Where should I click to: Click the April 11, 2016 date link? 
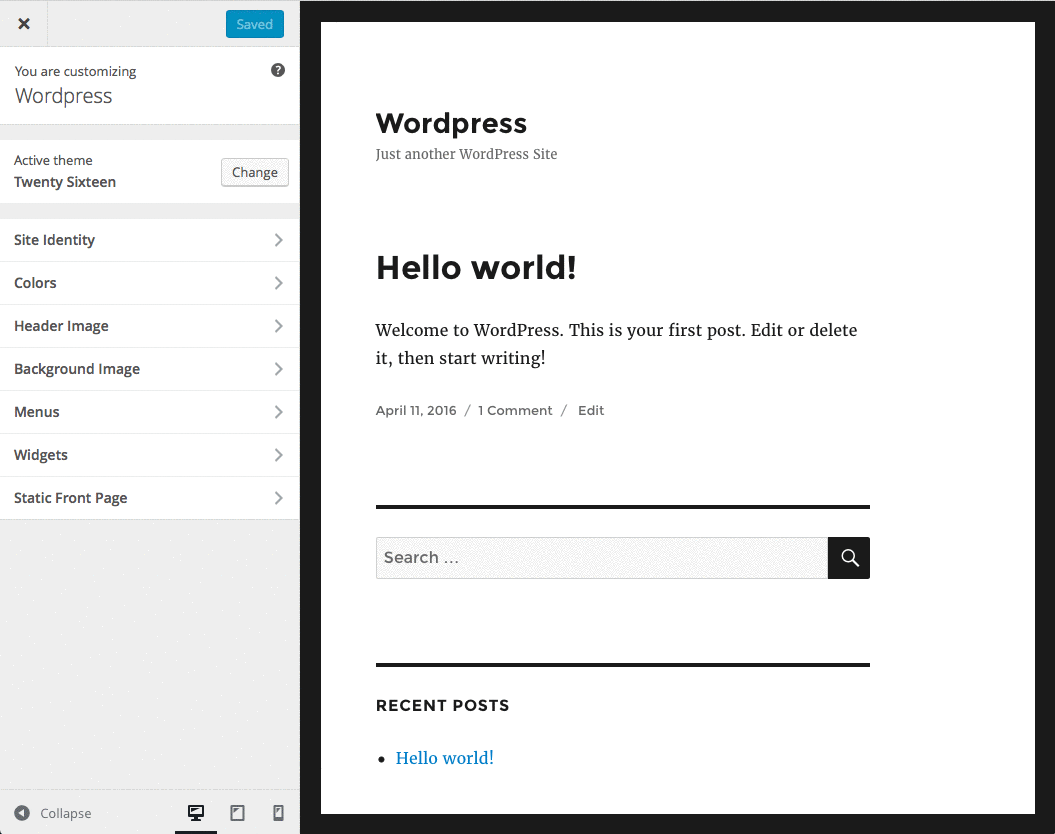tap(416, 410)
